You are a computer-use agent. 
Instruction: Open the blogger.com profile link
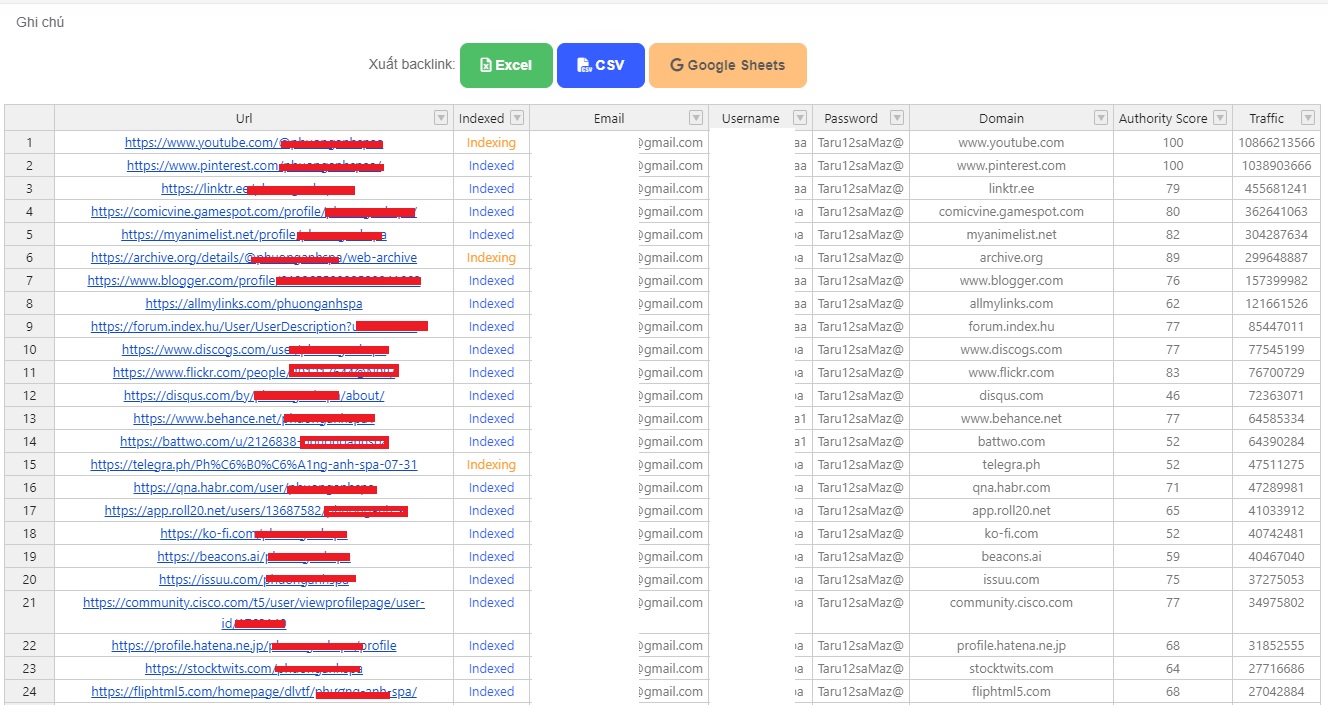click(x=254, y=281)
